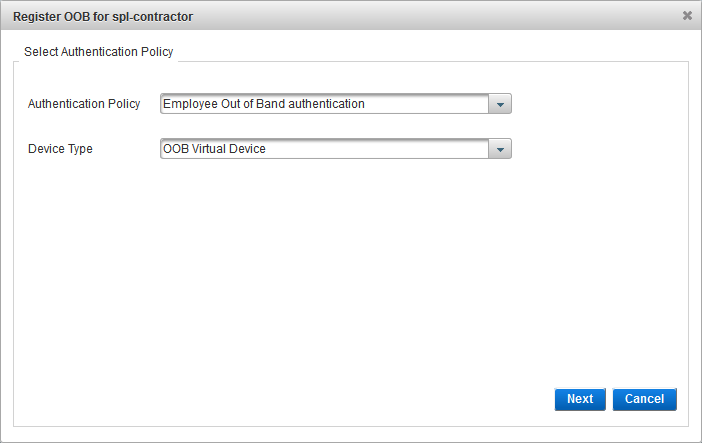Image resolution: width=702 pixels, height=443 pixels.
Task: Expand the Employee Out of Band authentication list
Action: tap(500, 104)
